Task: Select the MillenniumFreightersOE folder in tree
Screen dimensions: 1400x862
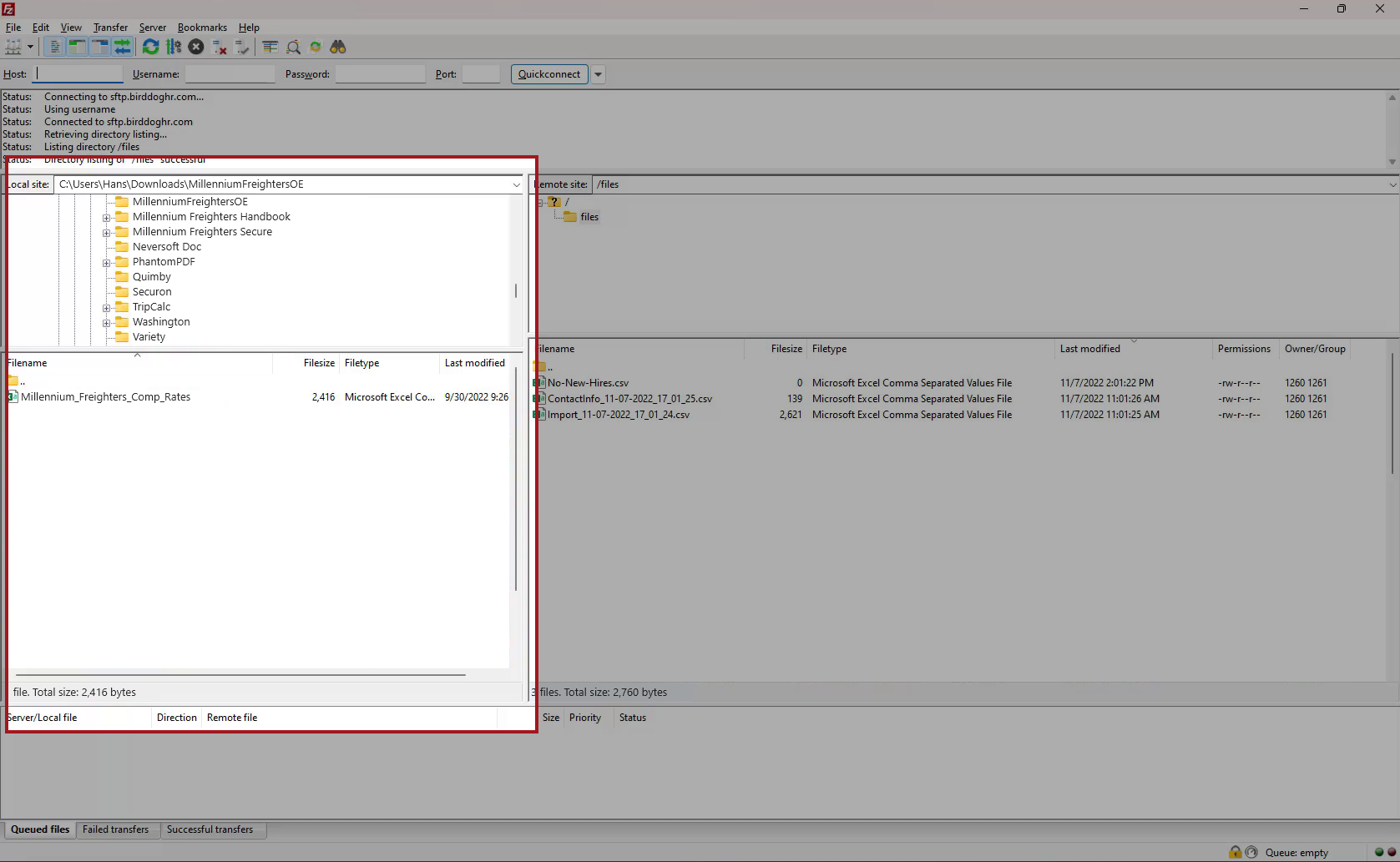Action: point(190,201)
